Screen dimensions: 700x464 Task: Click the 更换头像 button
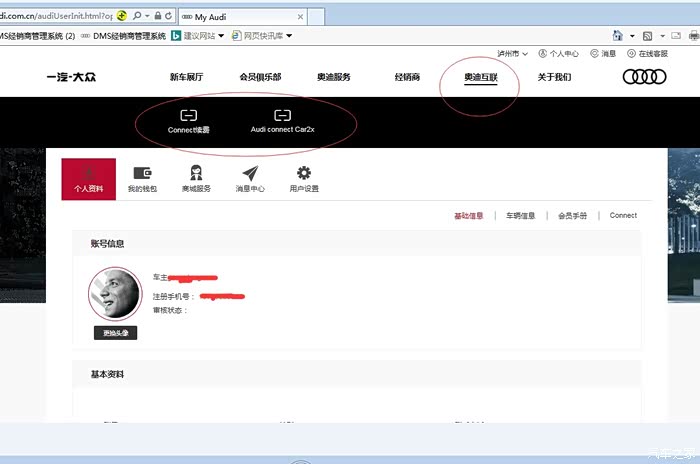[116, 333]
